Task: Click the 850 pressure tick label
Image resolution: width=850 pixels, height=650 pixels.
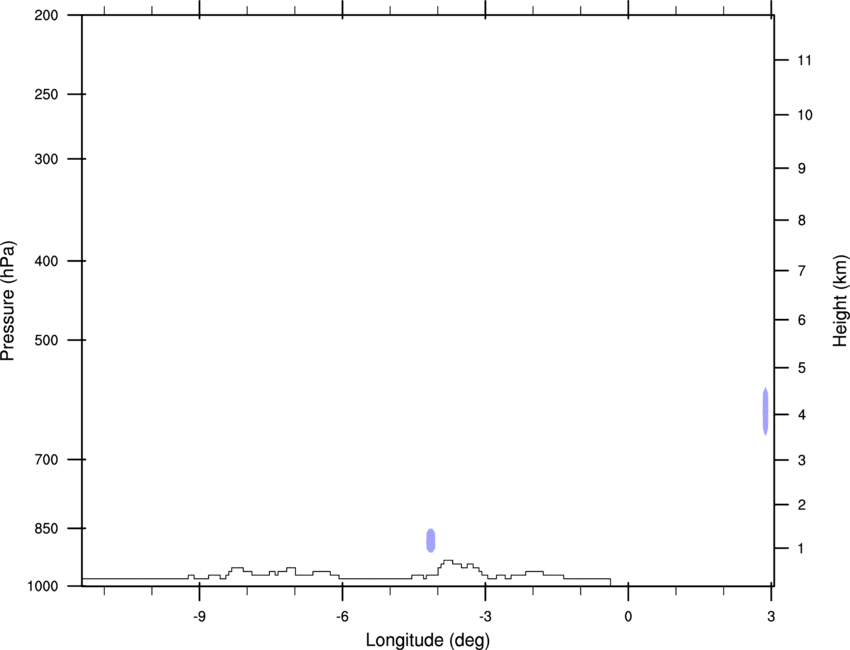Action: (46, 528)
